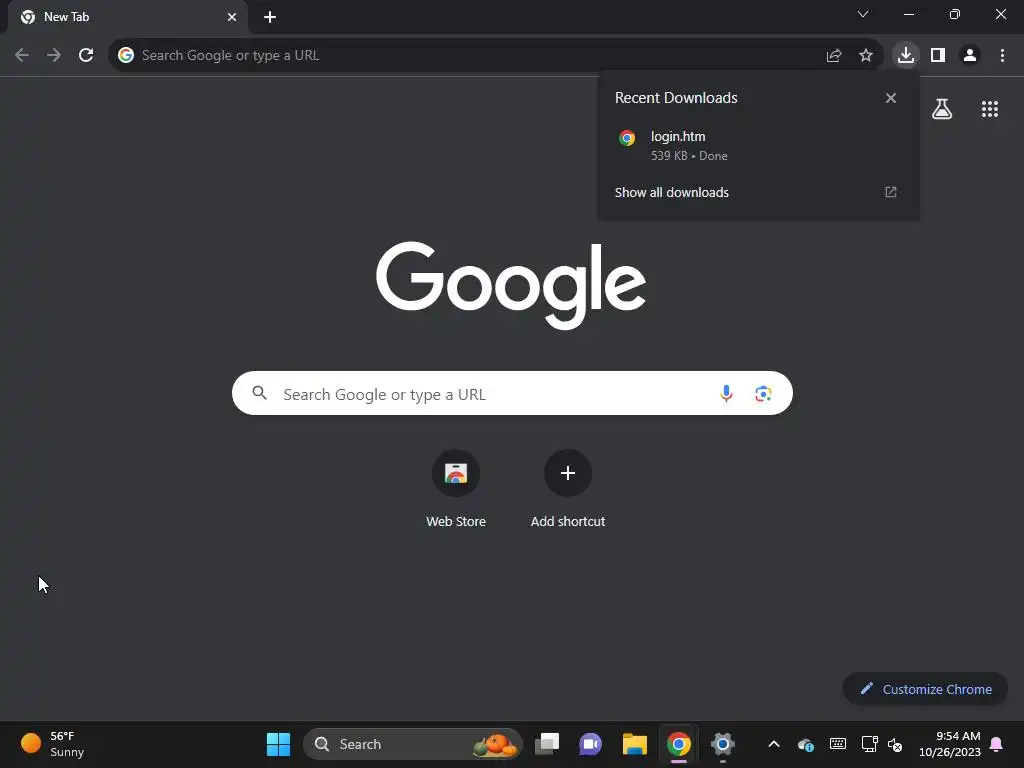Click the Google logo
Image resolution: width=1024 pixels, height=768 pixels.
coord(511,286)
